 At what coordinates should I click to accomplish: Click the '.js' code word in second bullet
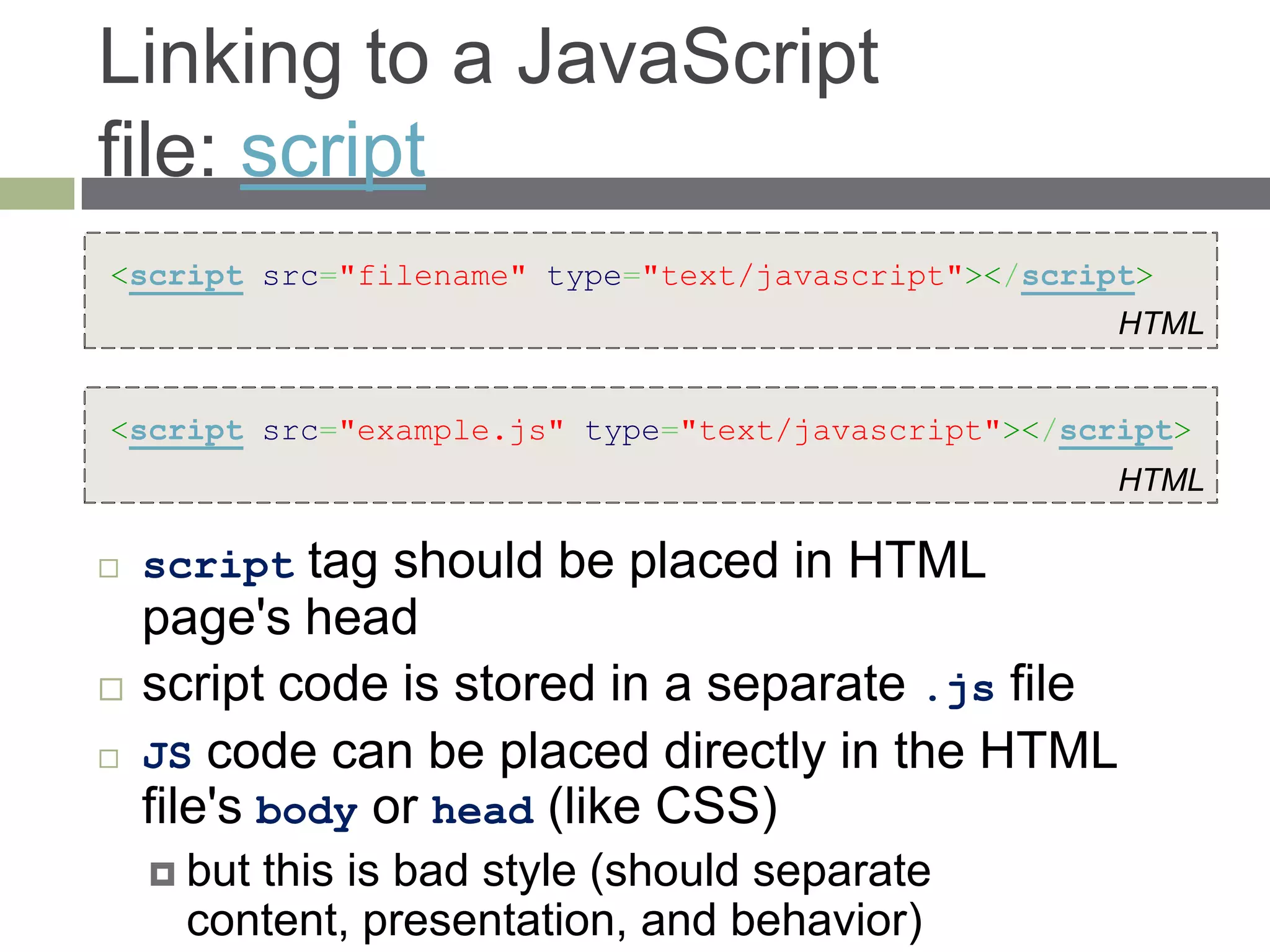[960, 690]
